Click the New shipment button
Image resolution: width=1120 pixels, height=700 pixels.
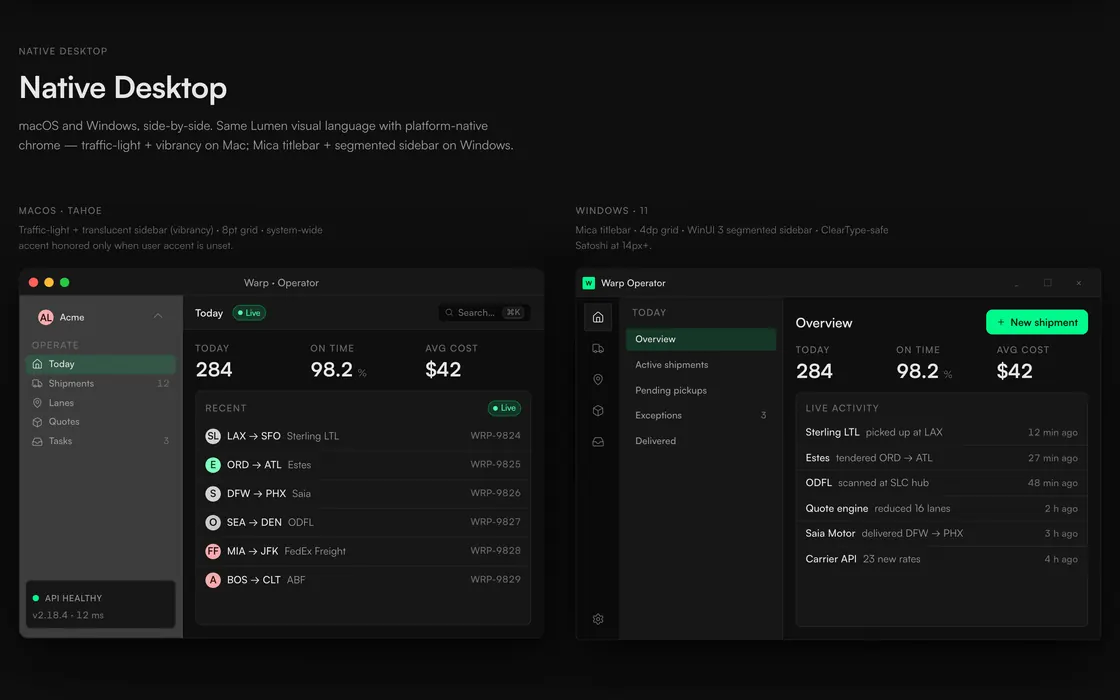(x=1036, y=322)
